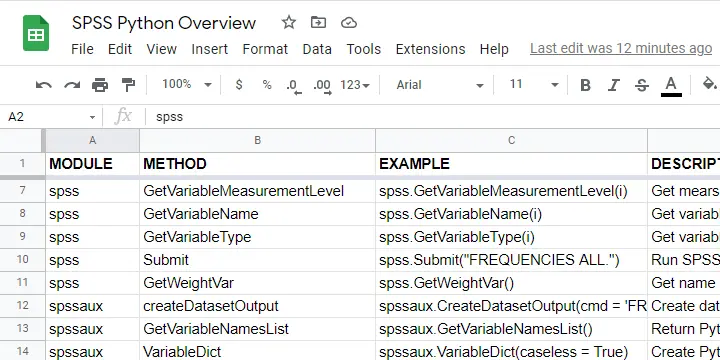Select the document title SPSS Python Overview
This screenshot has width=720, height=360.
[164, 23]
